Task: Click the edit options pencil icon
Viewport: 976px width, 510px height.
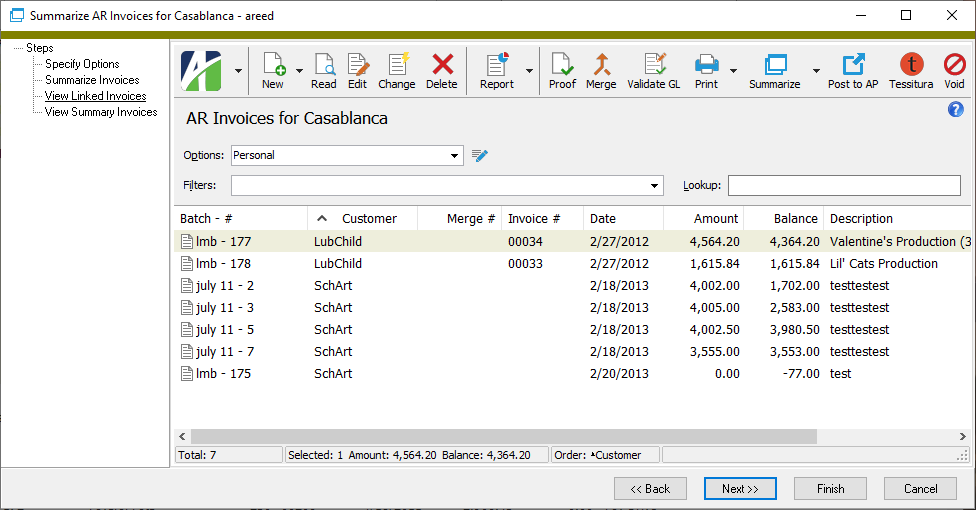Action: click(x=479, y=155)
